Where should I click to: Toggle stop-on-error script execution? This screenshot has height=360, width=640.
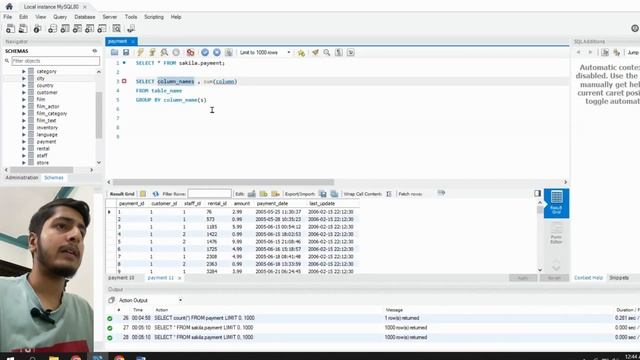pyautogui.click(x=190, y=52)
